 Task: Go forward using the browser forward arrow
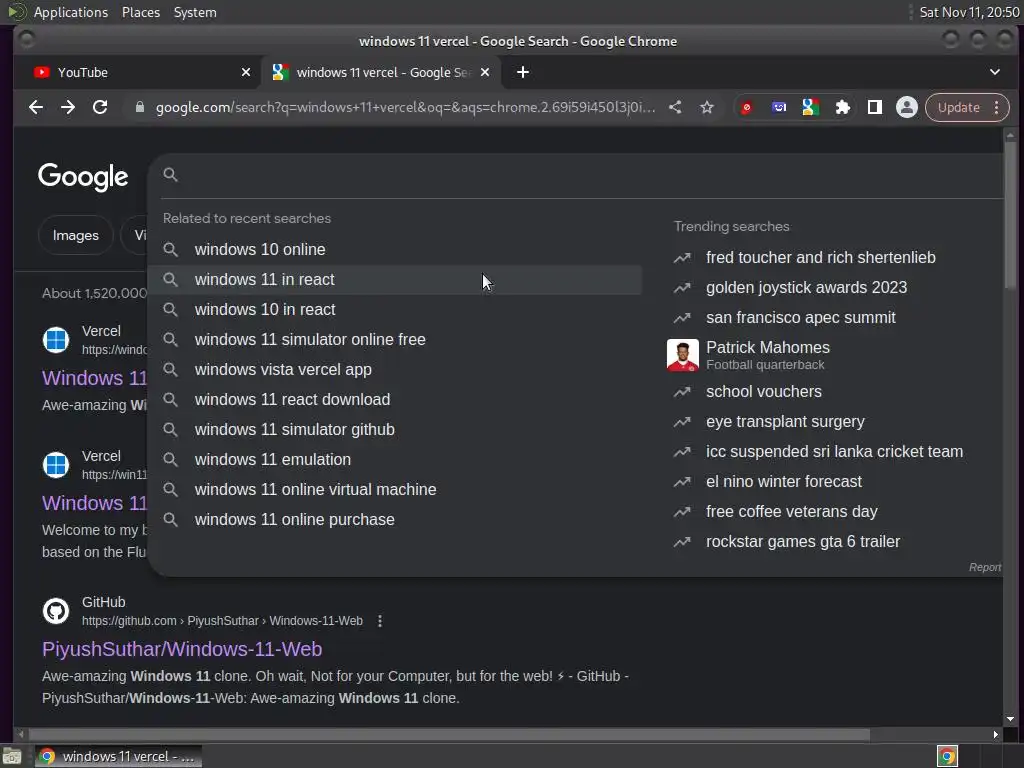(x=68, y=107)
